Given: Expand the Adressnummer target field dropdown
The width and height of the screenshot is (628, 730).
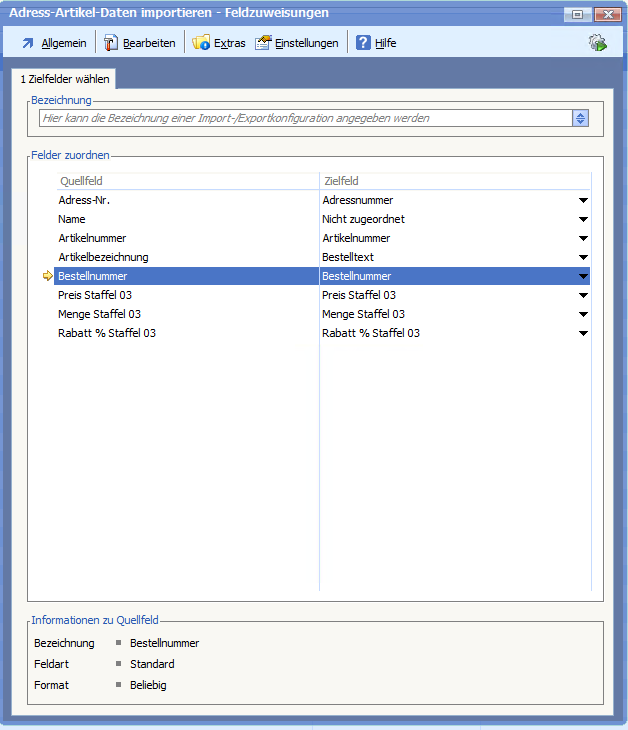Looking at the screenshot, I should point(583,200).
